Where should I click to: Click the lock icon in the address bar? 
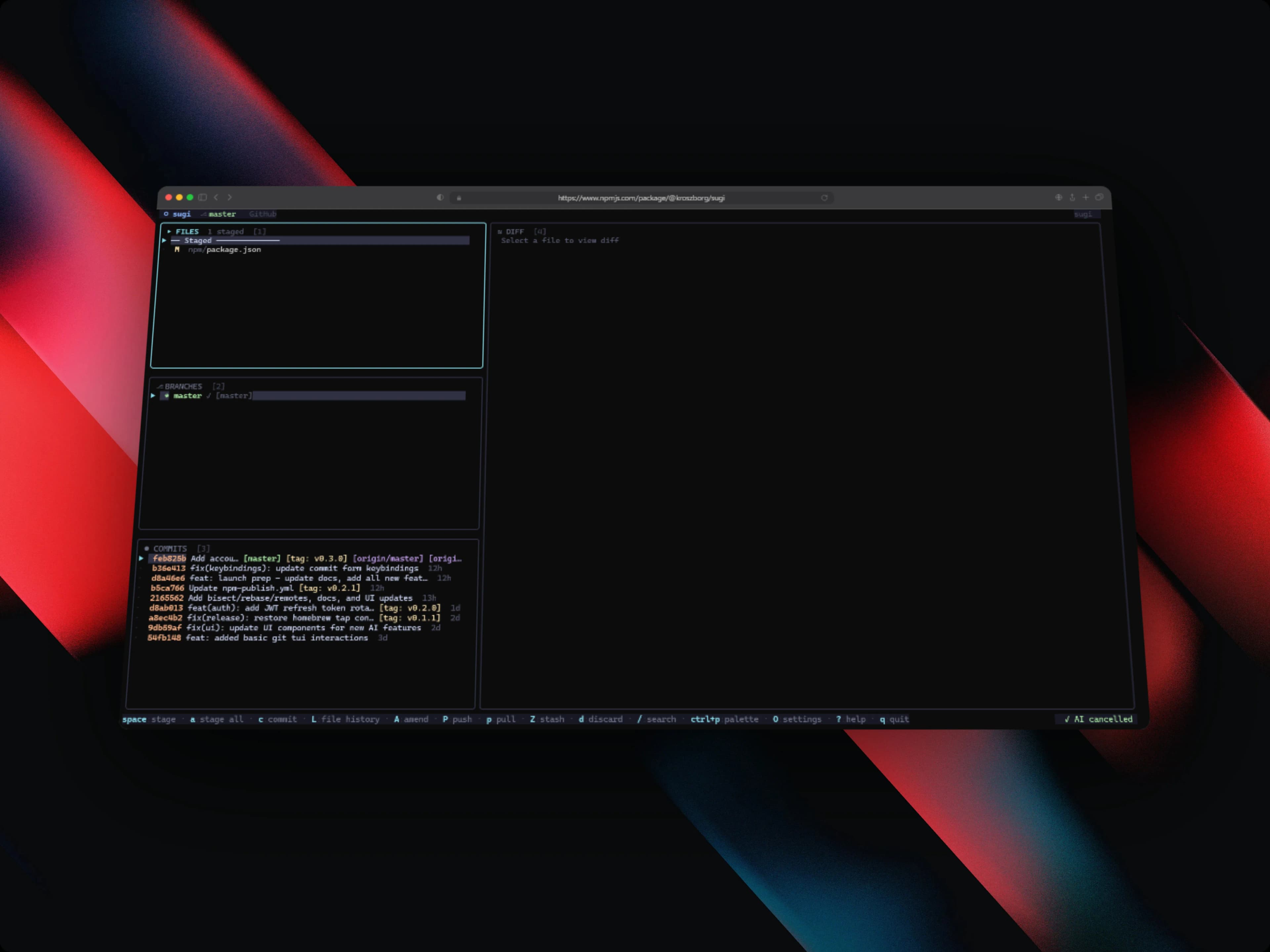click(x=459, y=198)
